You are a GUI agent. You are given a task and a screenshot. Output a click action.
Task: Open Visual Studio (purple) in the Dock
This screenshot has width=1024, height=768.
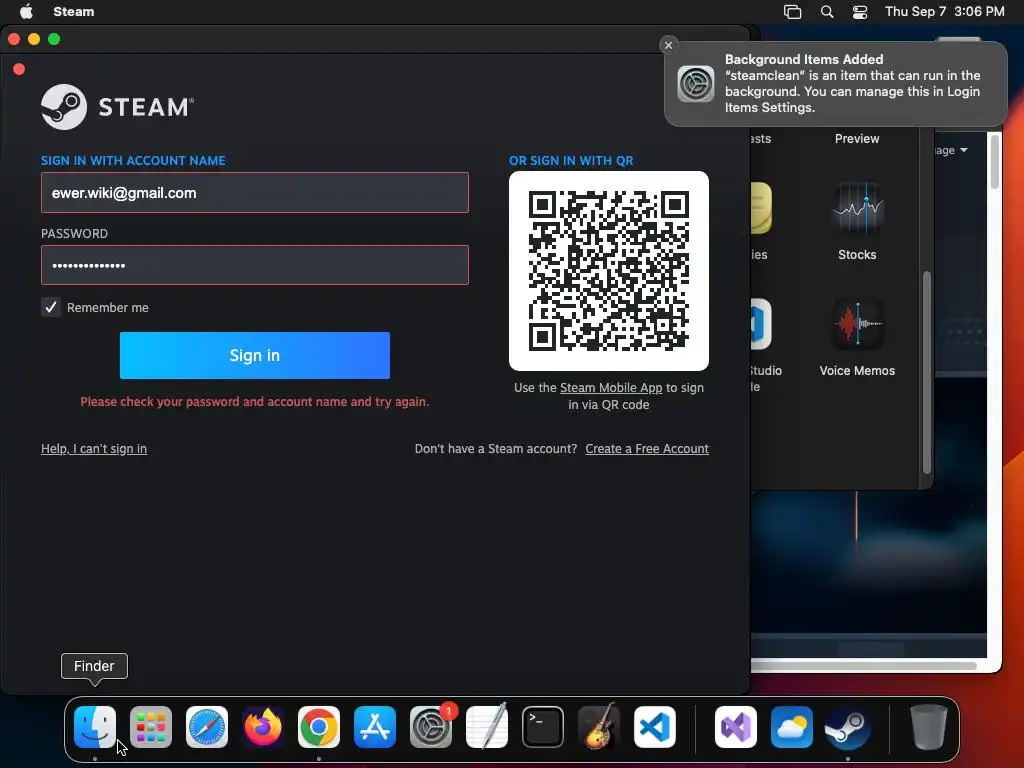[736, 727]
